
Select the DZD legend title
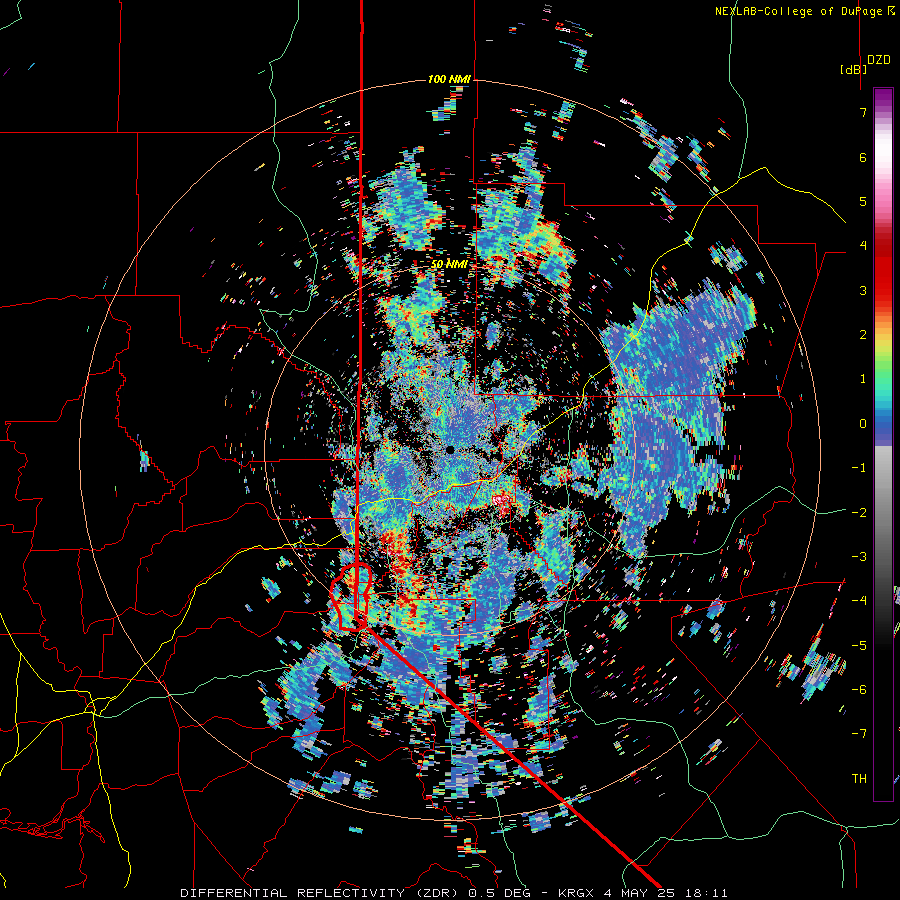tap(879, 60)
